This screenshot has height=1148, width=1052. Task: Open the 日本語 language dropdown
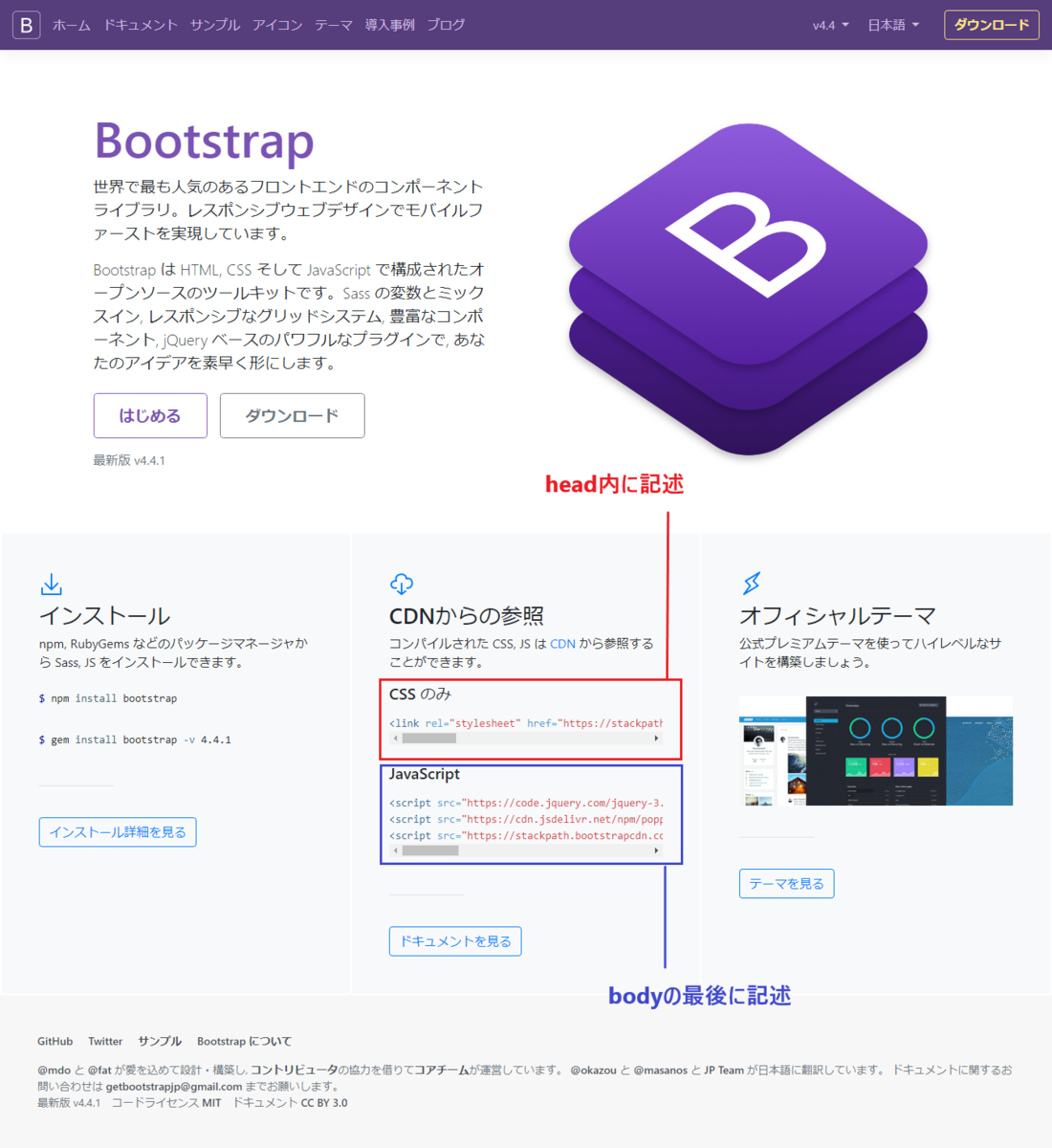point(893,25)
